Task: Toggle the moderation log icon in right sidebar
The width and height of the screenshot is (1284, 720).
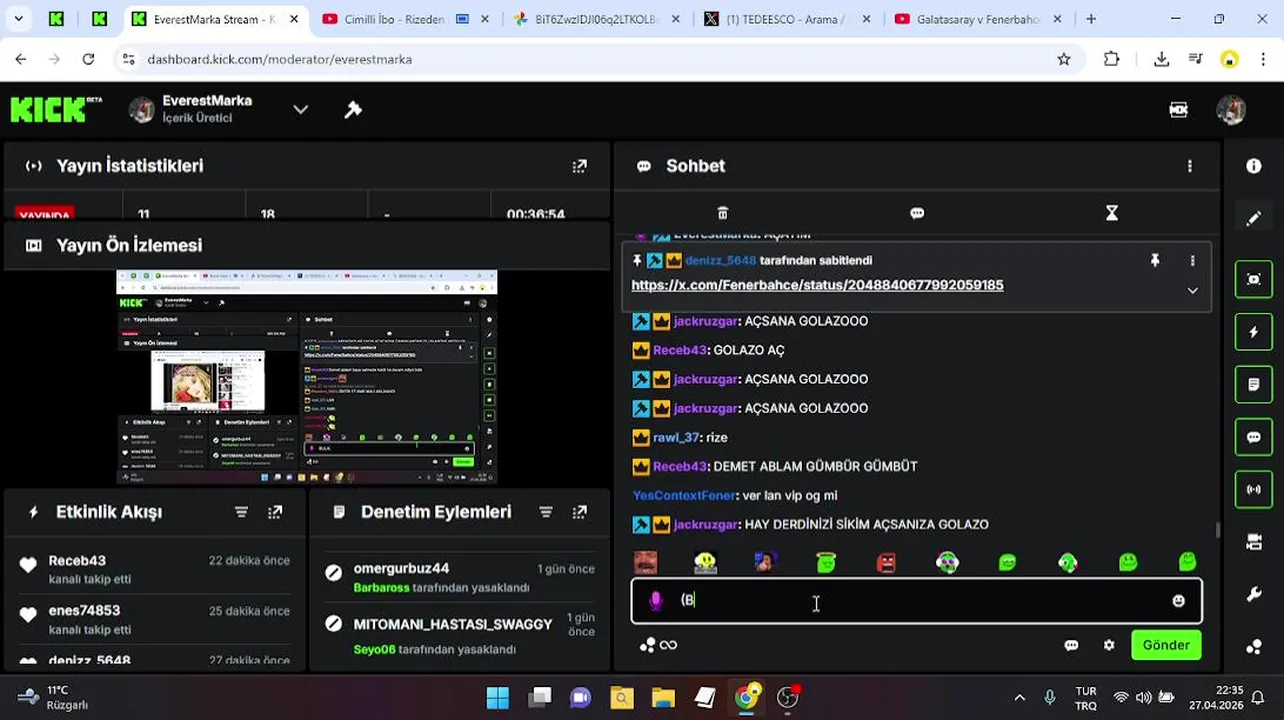Action: click(1253, 384)
